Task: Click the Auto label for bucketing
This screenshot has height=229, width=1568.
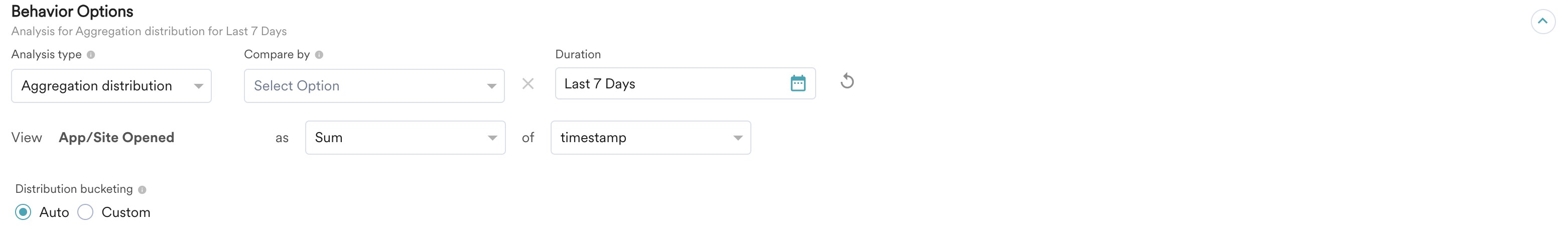Action: (54, 212)
